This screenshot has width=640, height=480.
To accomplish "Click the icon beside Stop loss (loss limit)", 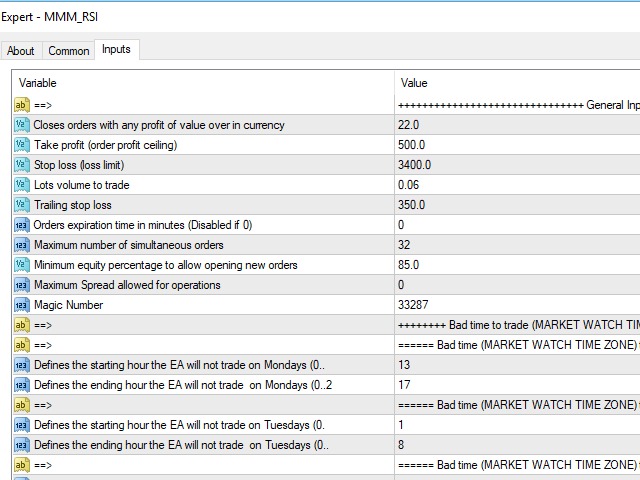I will (22, 165).
